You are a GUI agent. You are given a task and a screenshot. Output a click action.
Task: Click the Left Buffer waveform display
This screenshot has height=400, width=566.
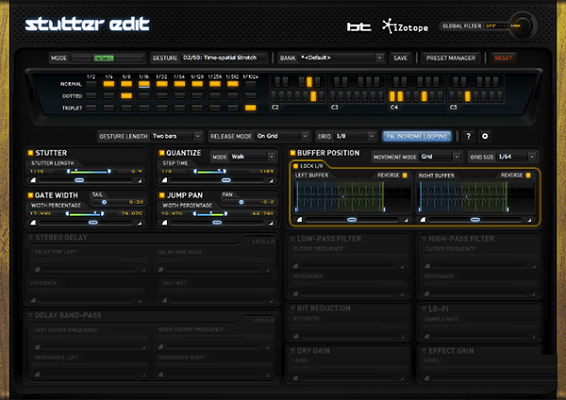pyautogui.click(x=353, y=196)
